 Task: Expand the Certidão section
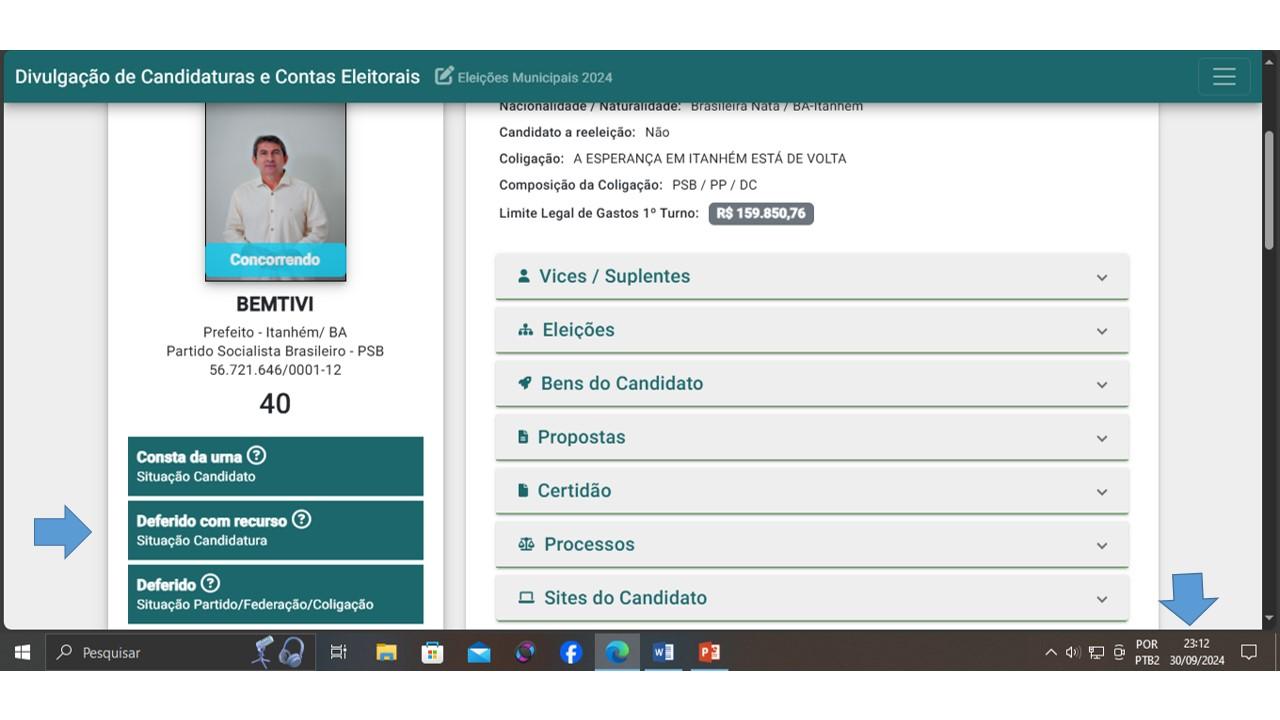tap(812, 491)
